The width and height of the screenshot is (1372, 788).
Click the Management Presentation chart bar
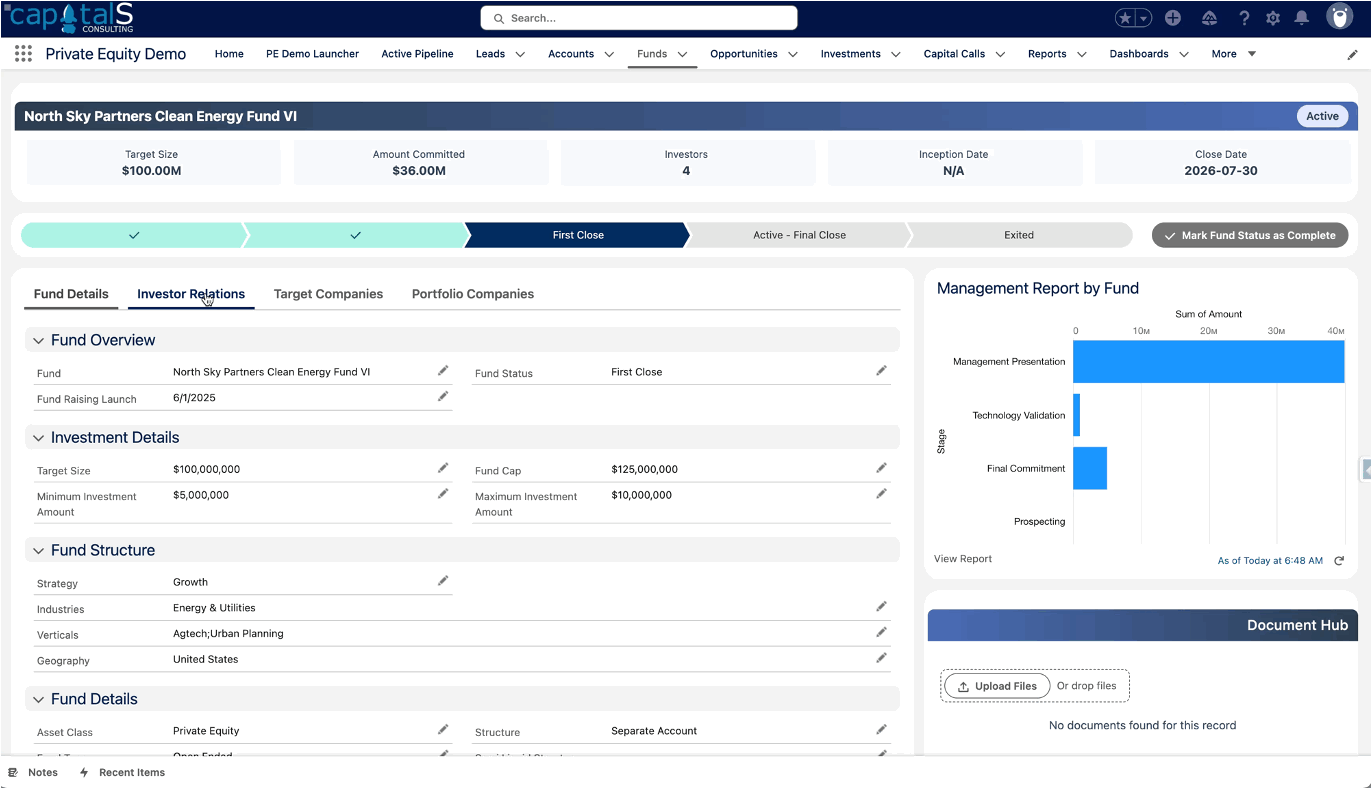coord(1209,361)
